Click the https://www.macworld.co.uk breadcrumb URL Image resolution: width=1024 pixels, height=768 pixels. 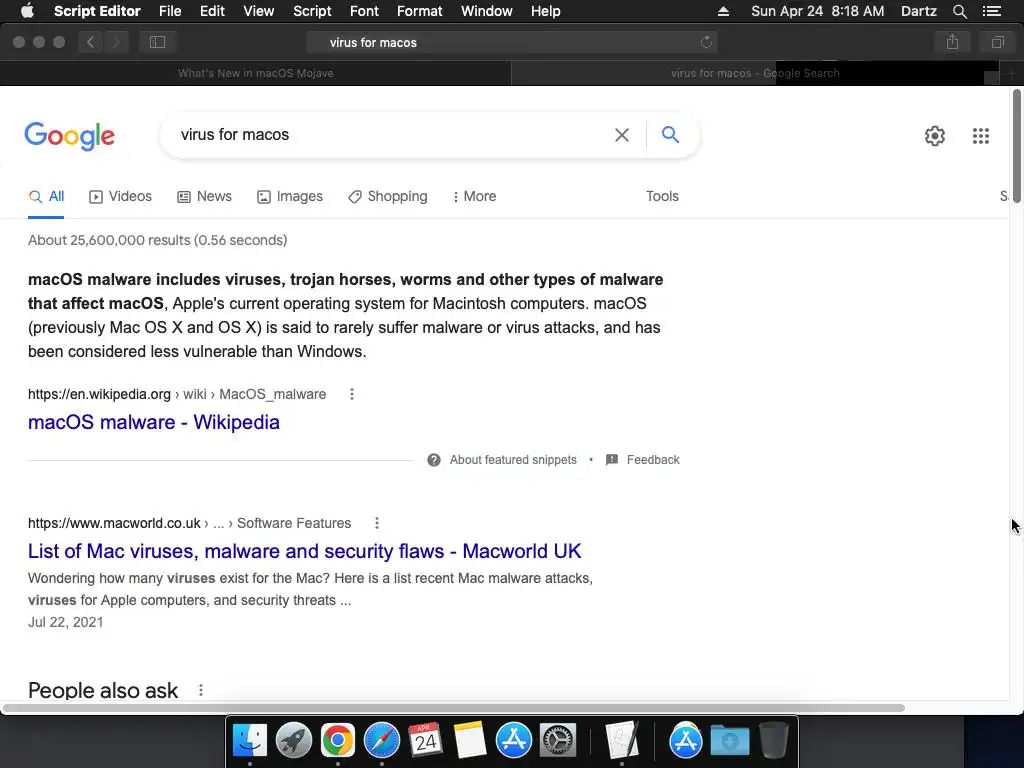(114, 523)
